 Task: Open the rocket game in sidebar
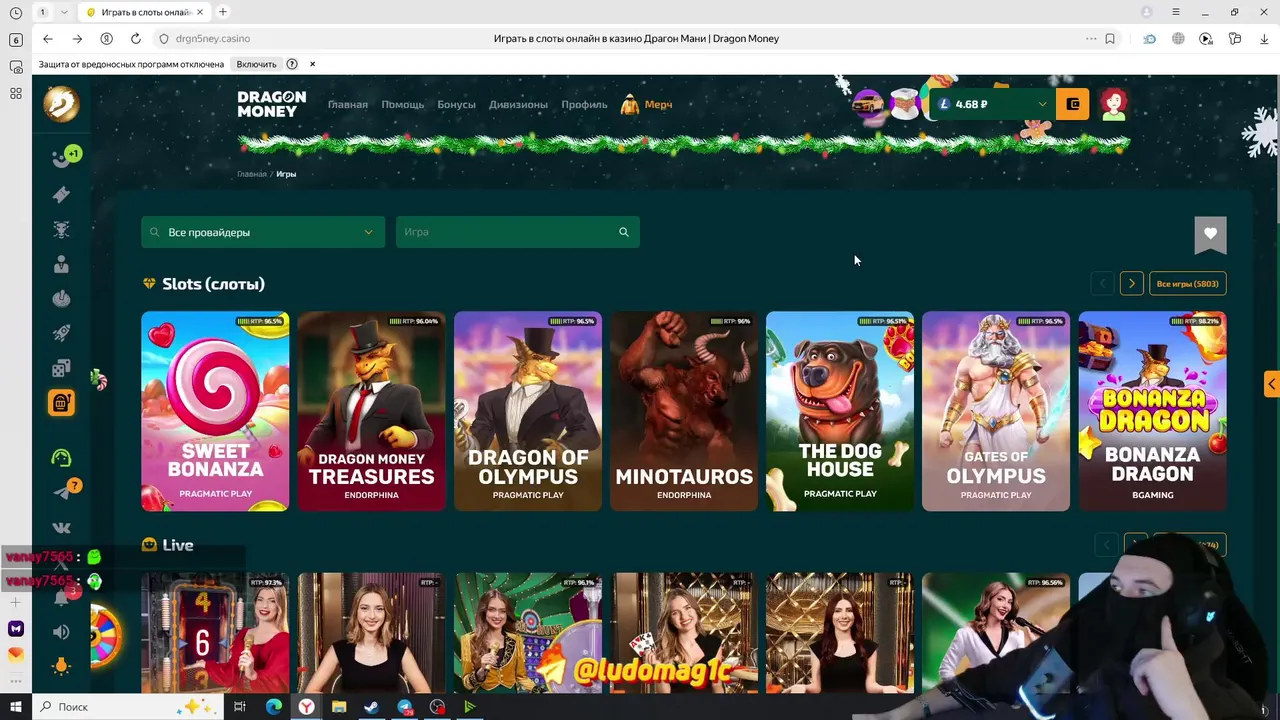(x=61, y=333)
